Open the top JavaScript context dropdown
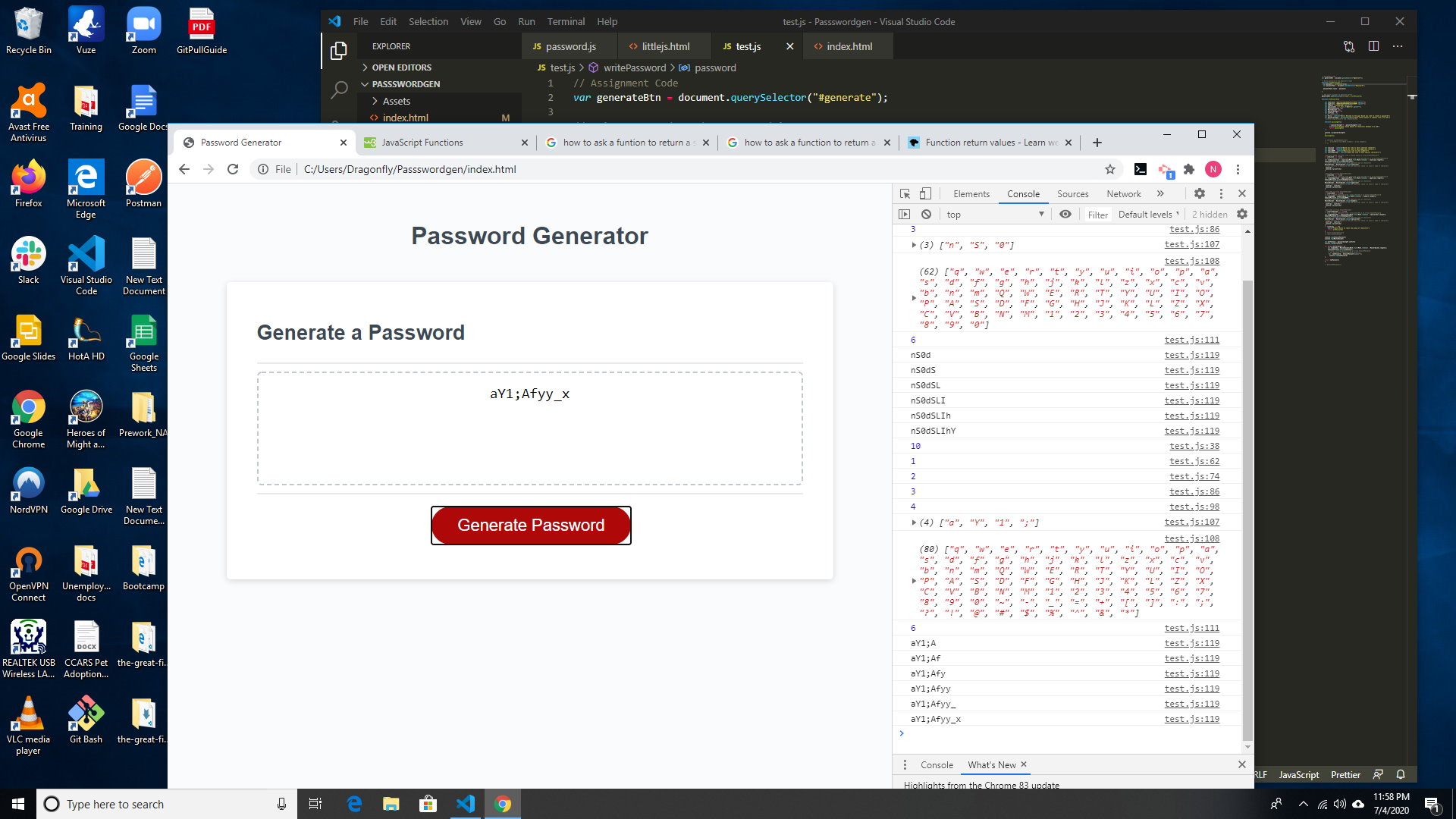 tap(995, 215)
